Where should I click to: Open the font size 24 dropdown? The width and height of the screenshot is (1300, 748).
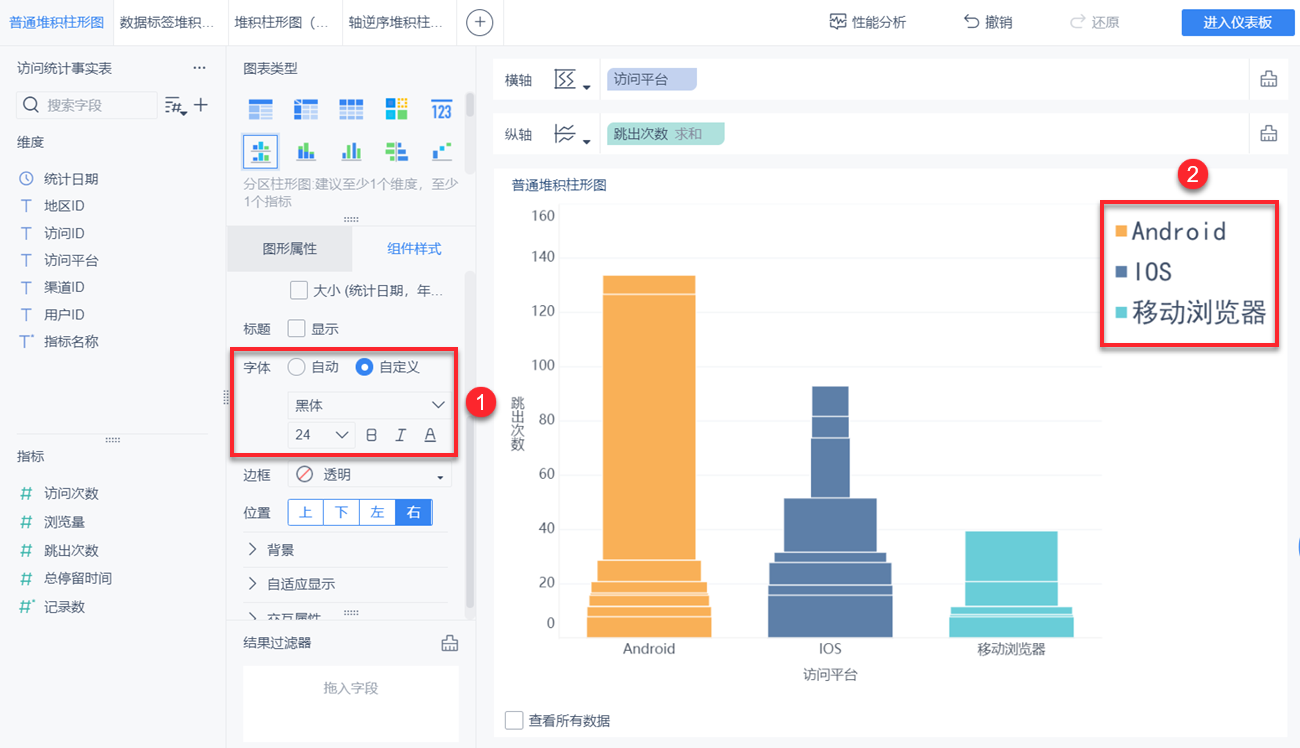(321, 435)
